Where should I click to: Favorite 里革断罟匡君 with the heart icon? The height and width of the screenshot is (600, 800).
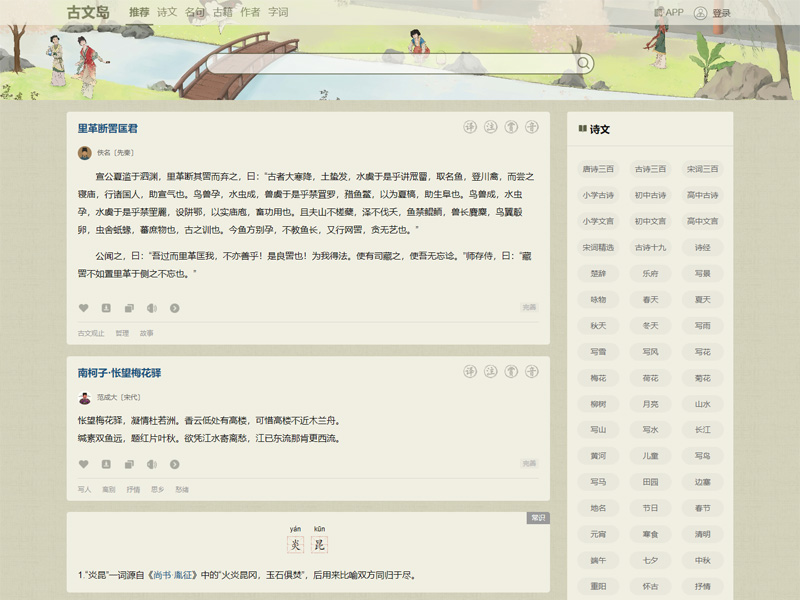[84, 308]
